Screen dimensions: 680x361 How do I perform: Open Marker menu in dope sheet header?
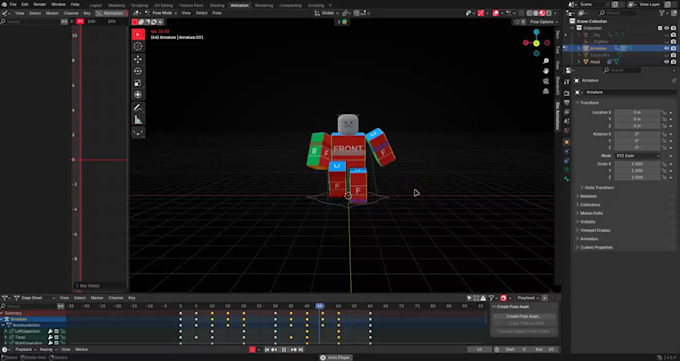[97, 298]
